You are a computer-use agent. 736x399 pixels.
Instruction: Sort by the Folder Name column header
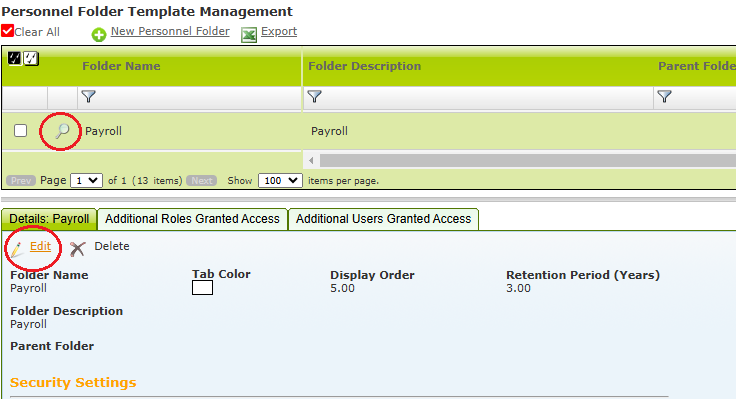[x=121, y=66]
